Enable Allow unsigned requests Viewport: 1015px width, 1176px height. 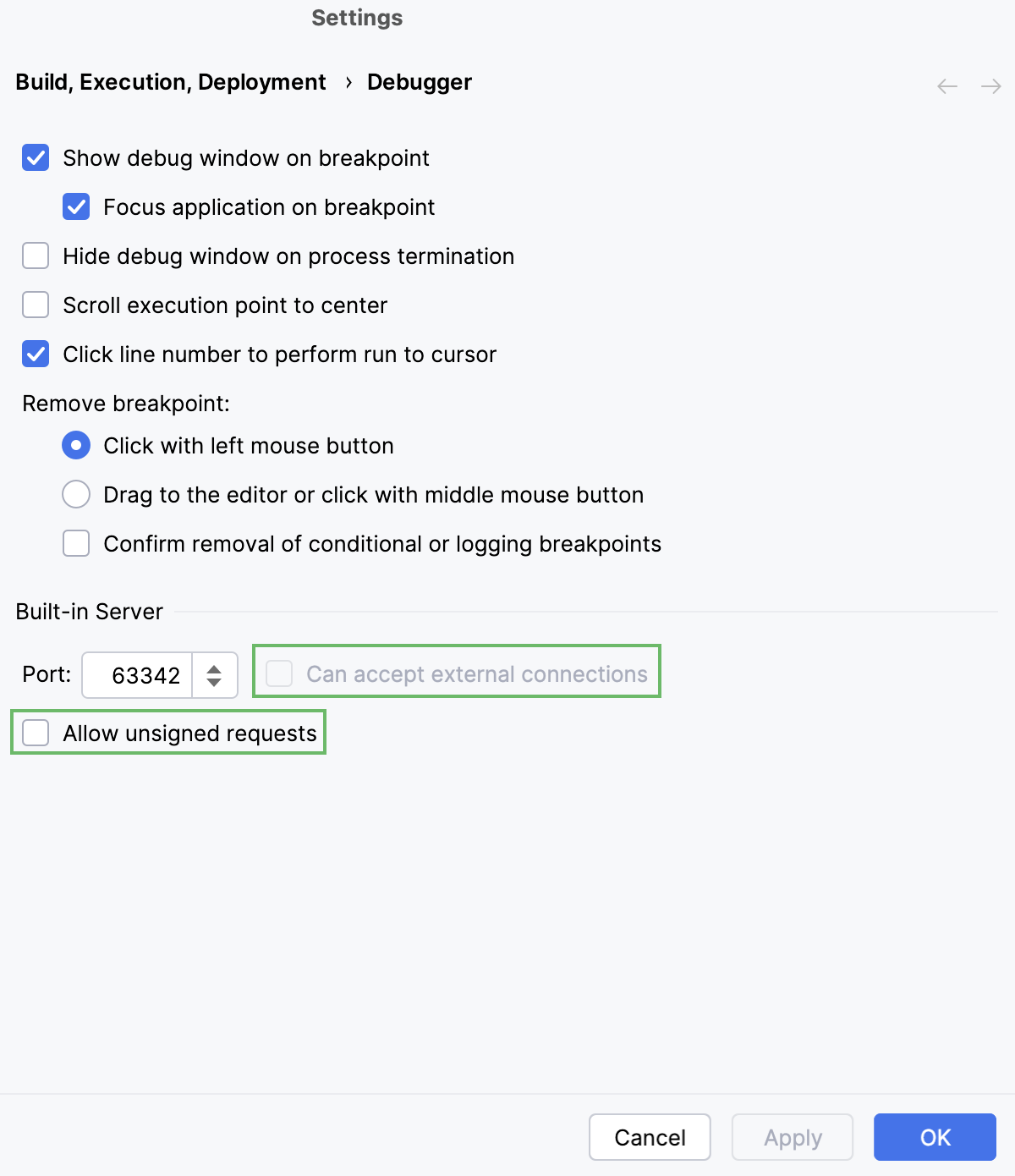click(x=35, y=733)
